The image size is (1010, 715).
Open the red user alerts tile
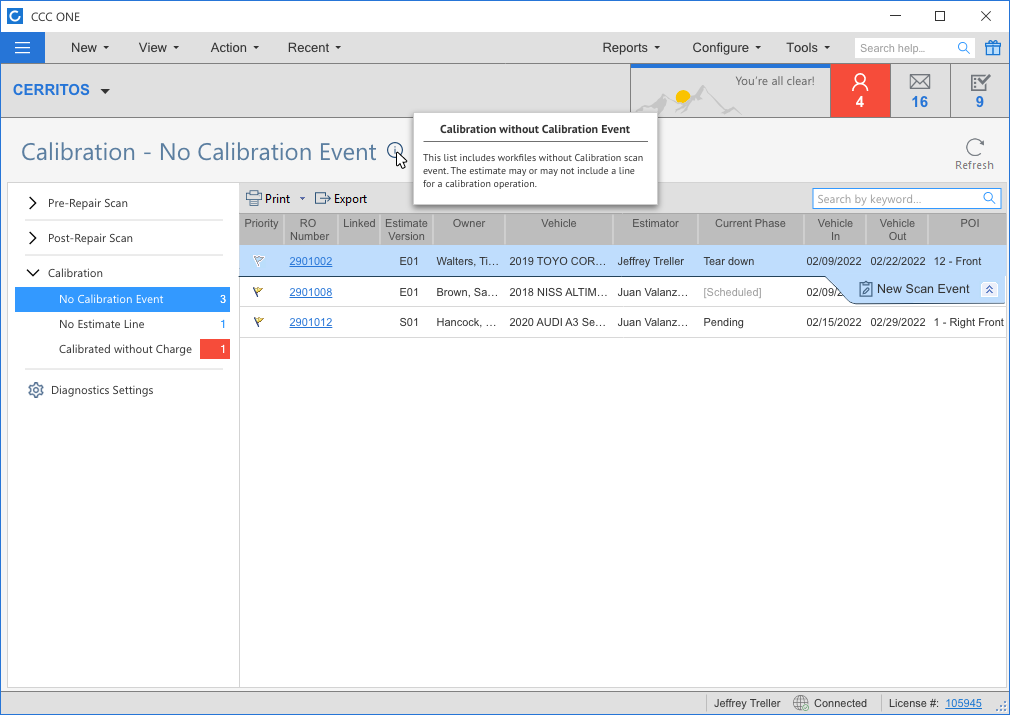(860, 91)
